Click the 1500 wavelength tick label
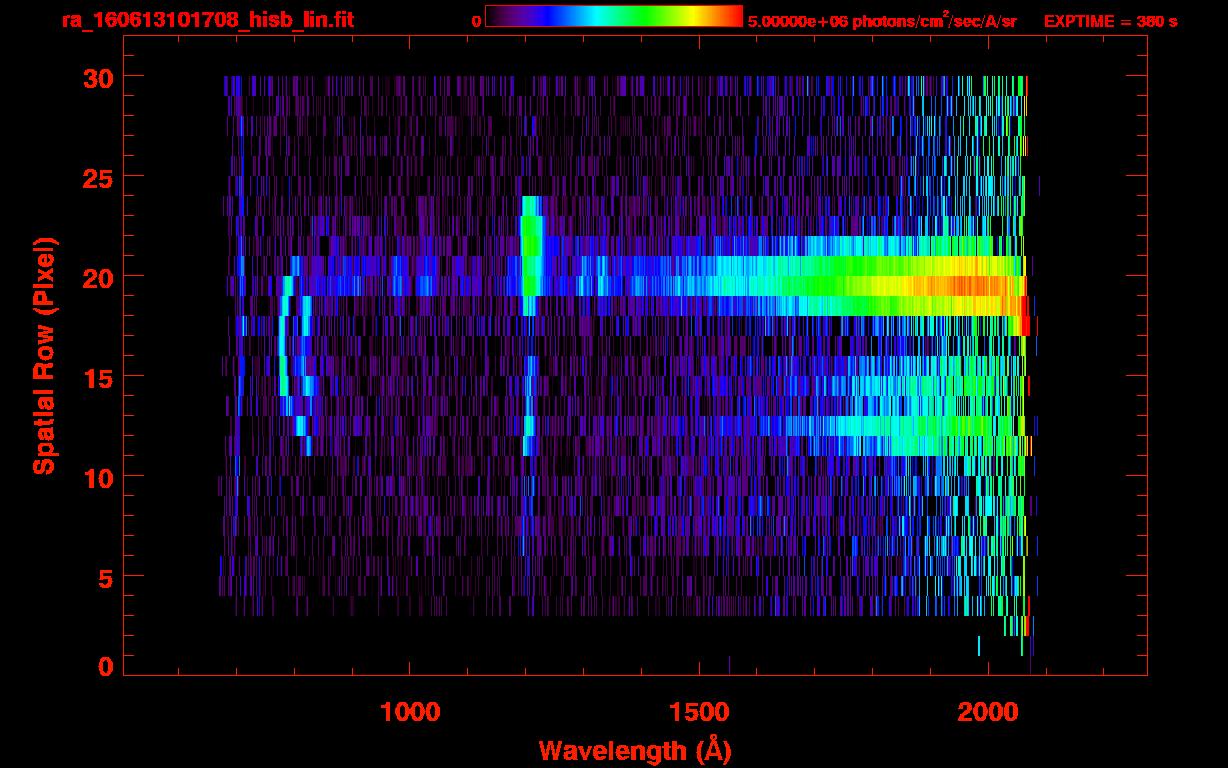The height and width of the screenshot is (768, 1228). point(699,712)
